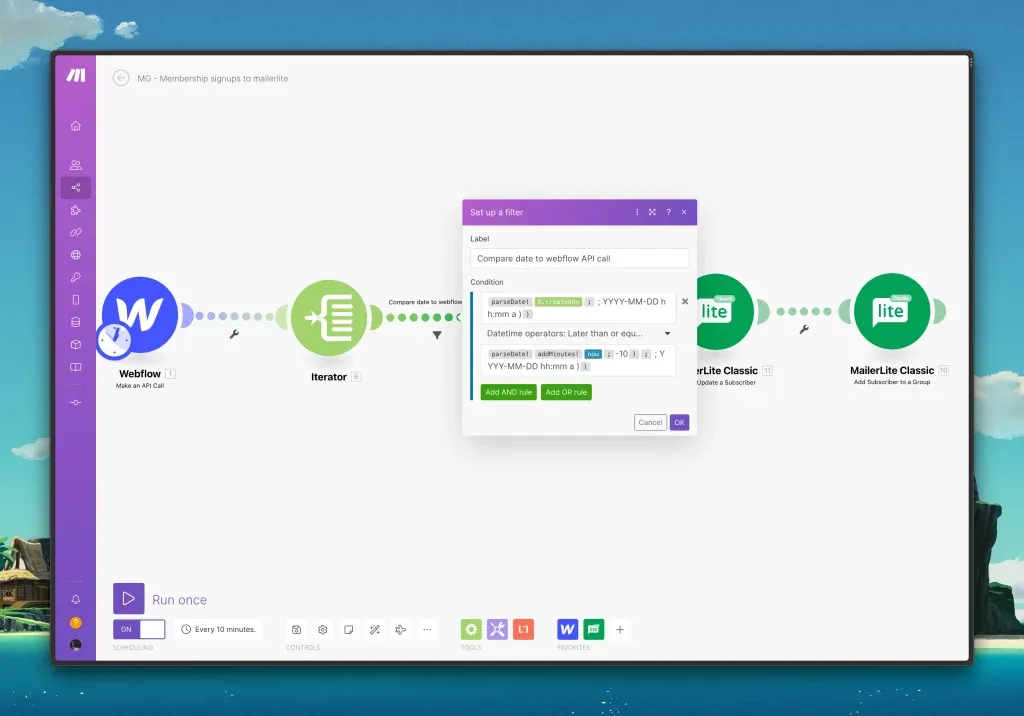Viewport: 1024px width, 716px height.
Task: Click the first condition parseDate field
Action: 578,308
